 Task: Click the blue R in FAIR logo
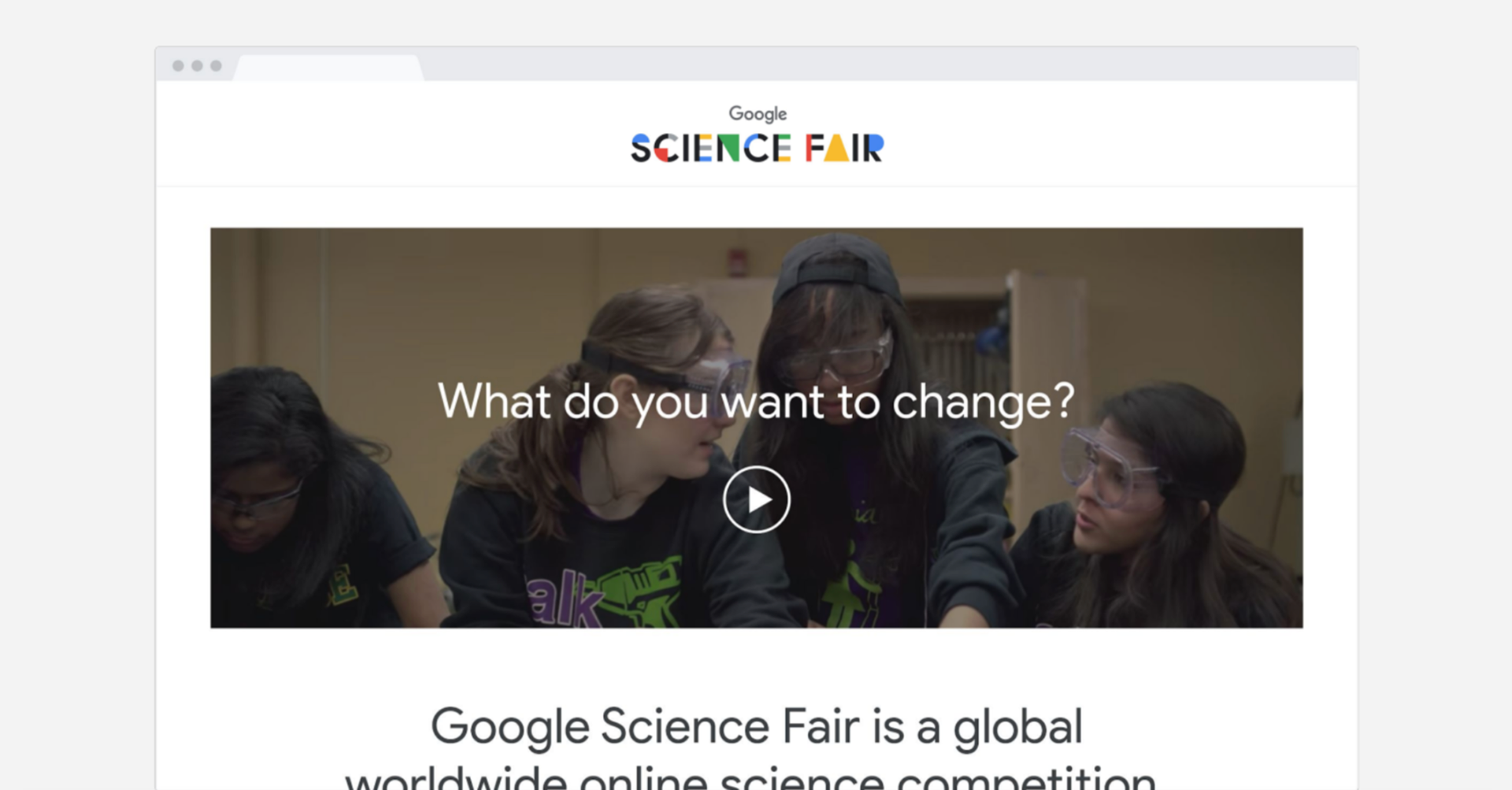tap(873, 148)
